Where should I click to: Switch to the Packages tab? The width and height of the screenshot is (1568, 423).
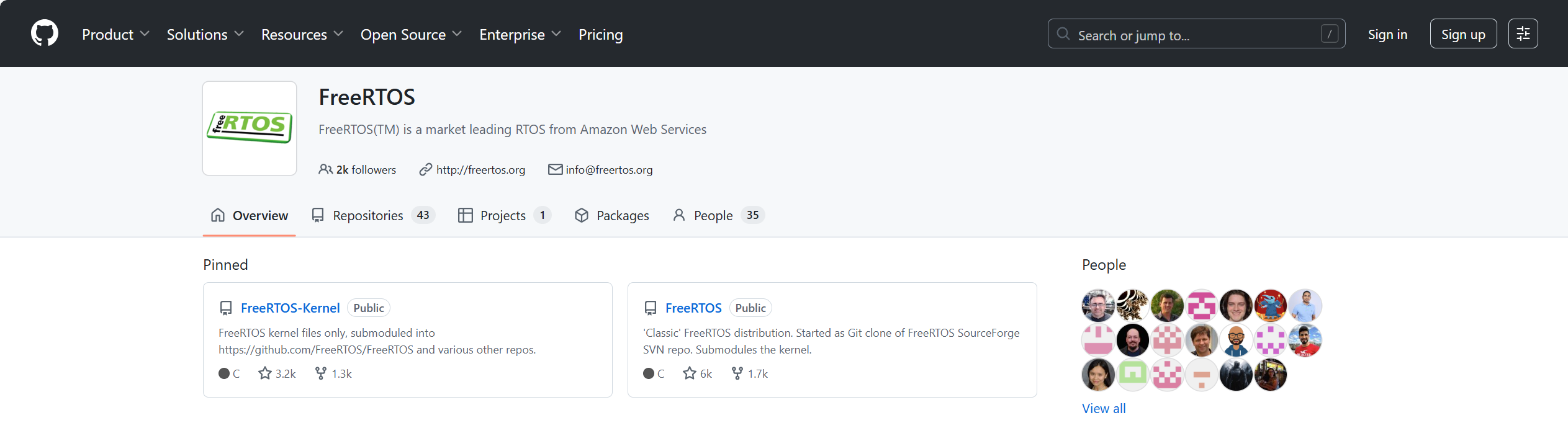coord(612,215)
